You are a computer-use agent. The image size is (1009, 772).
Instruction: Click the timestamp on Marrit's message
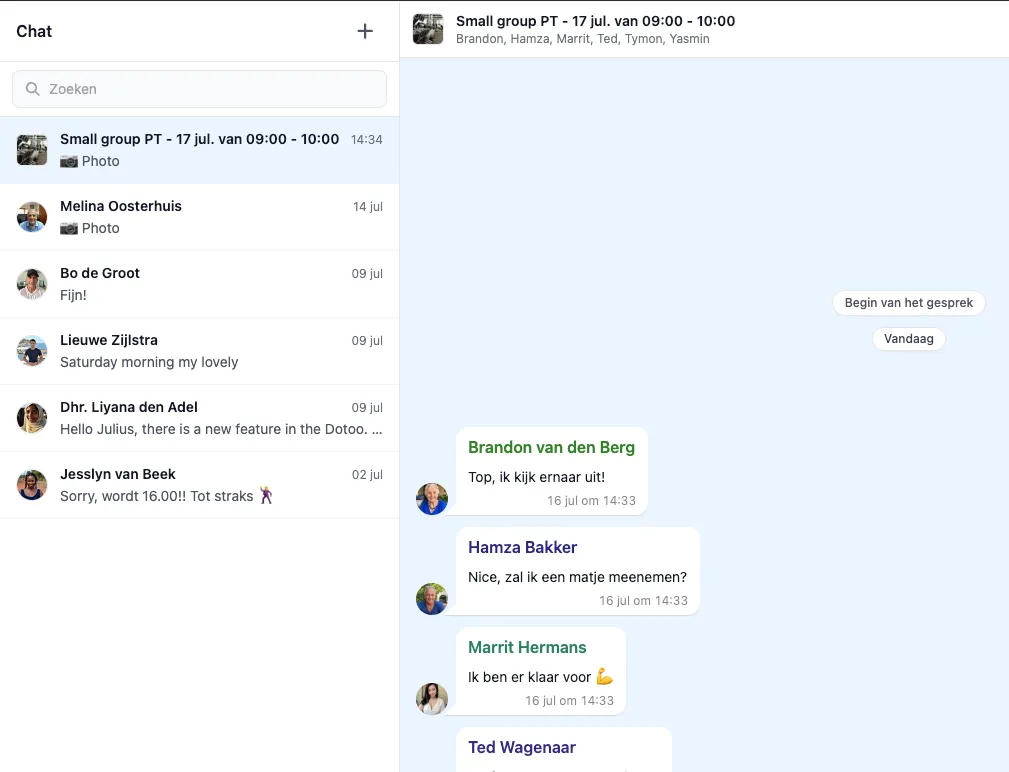click(569, 701)
